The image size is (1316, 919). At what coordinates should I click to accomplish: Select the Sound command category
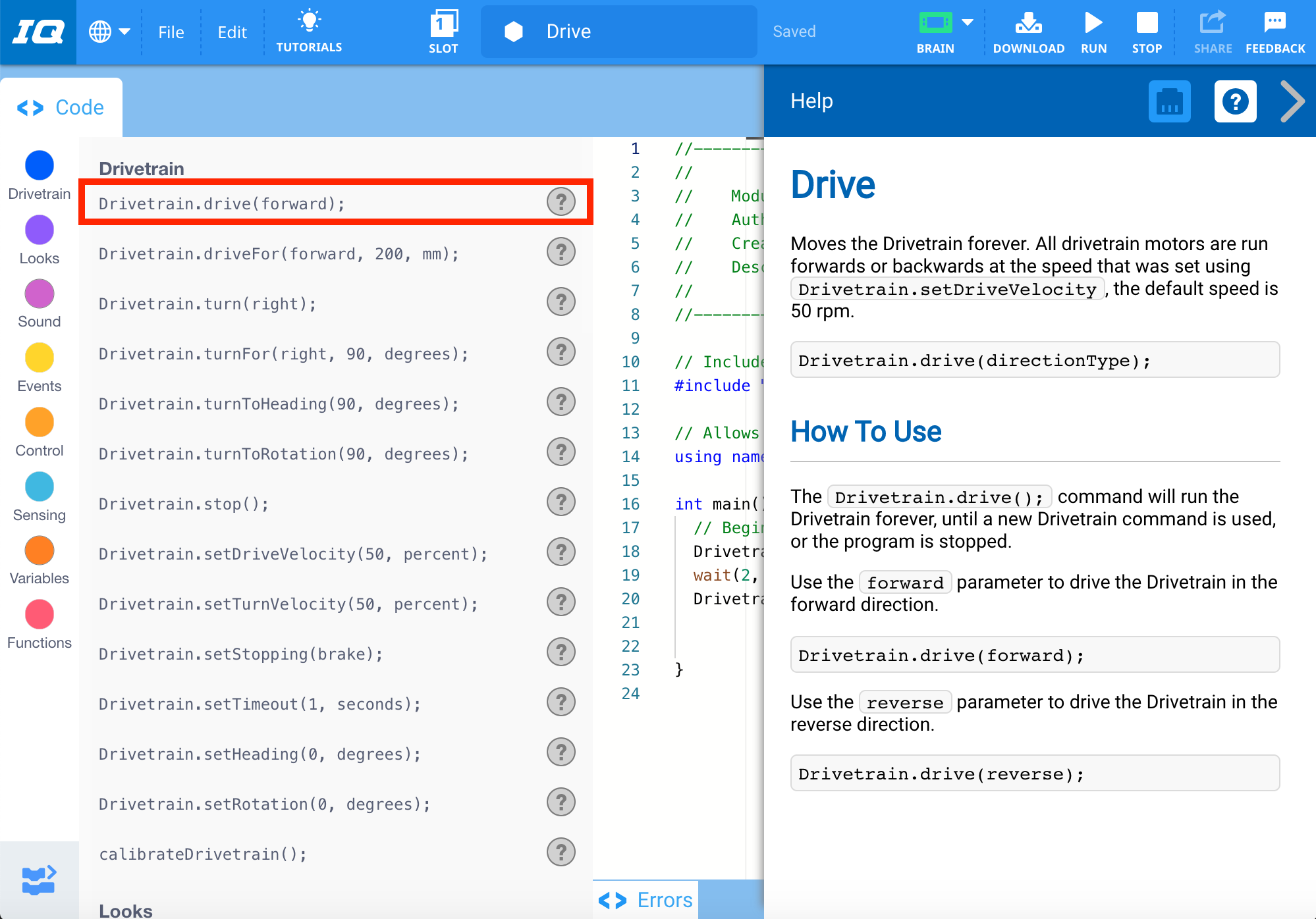click(39, 294)
